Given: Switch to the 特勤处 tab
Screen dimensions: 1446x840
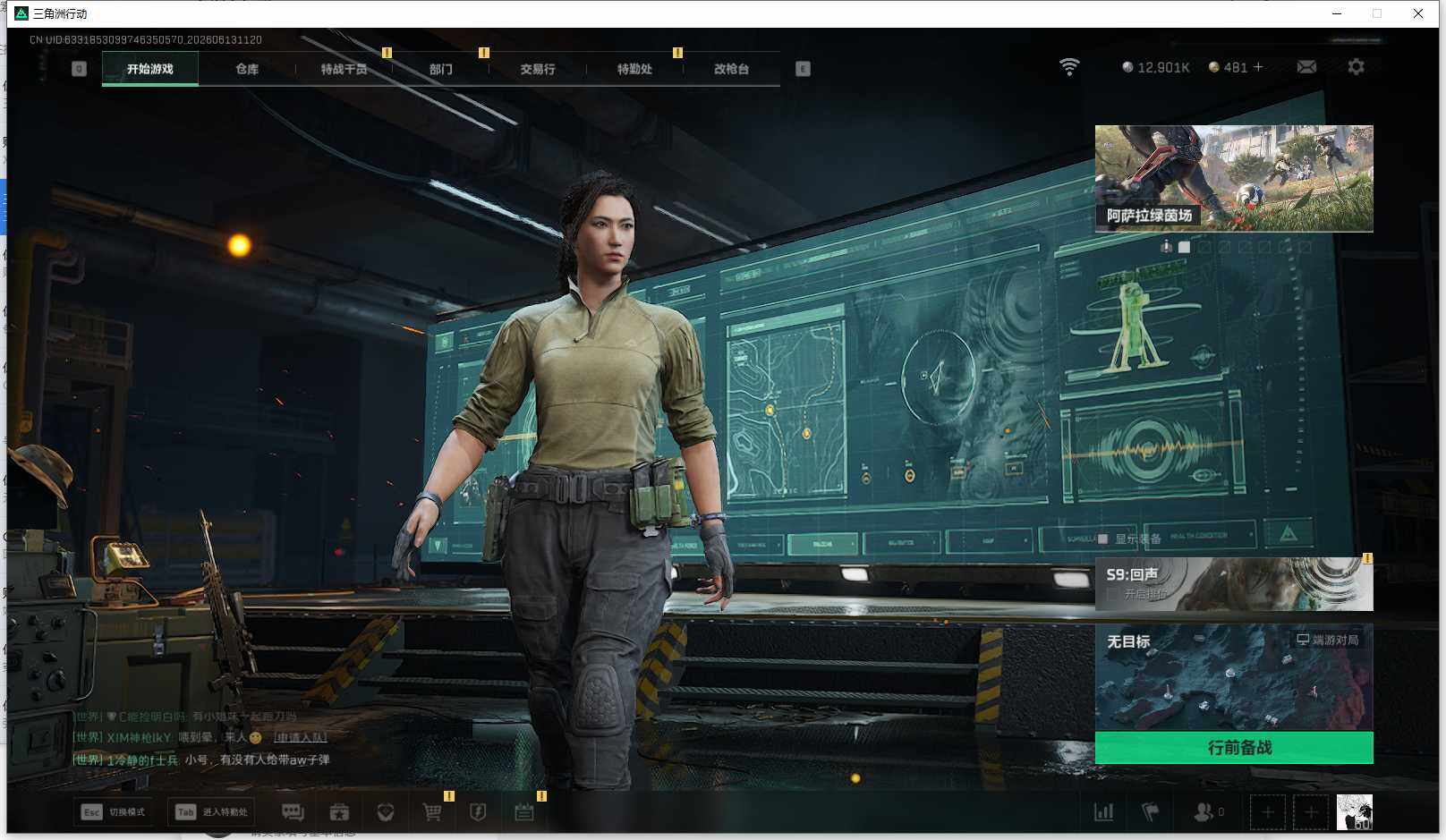Looking at the screenshot, I should [x=634, y=69].
